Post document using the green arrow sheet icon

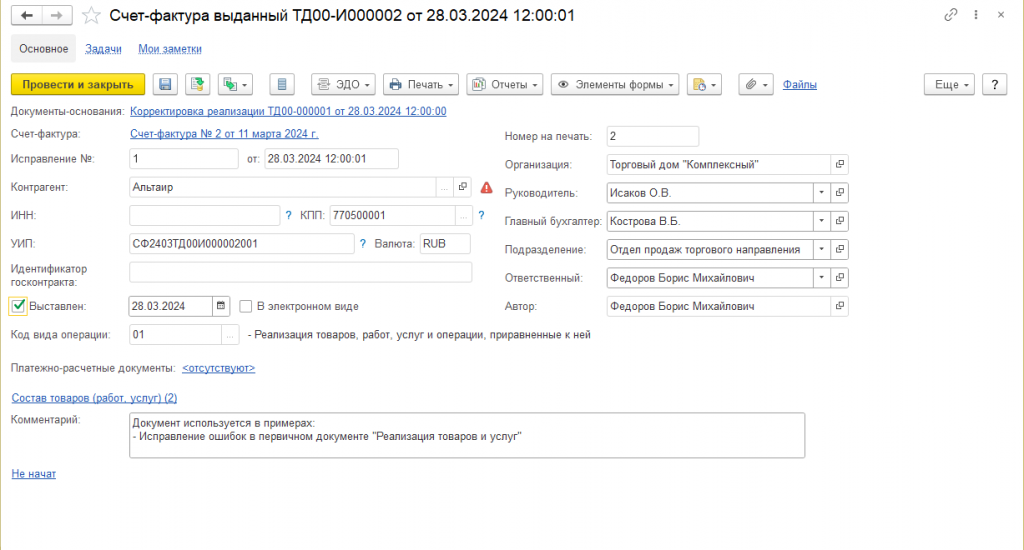pyautogui.click(x=197, y=84)
